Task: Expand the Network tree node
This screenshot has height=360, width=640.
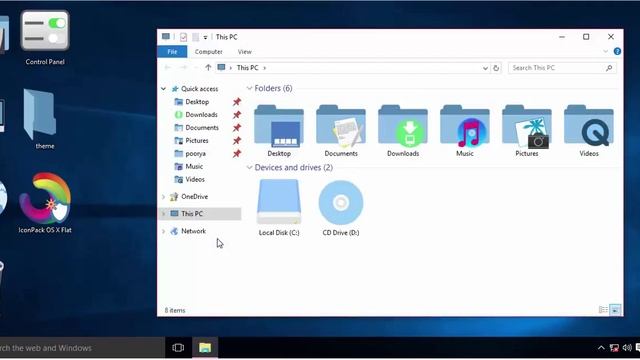Action: click(x=164, y=231)
